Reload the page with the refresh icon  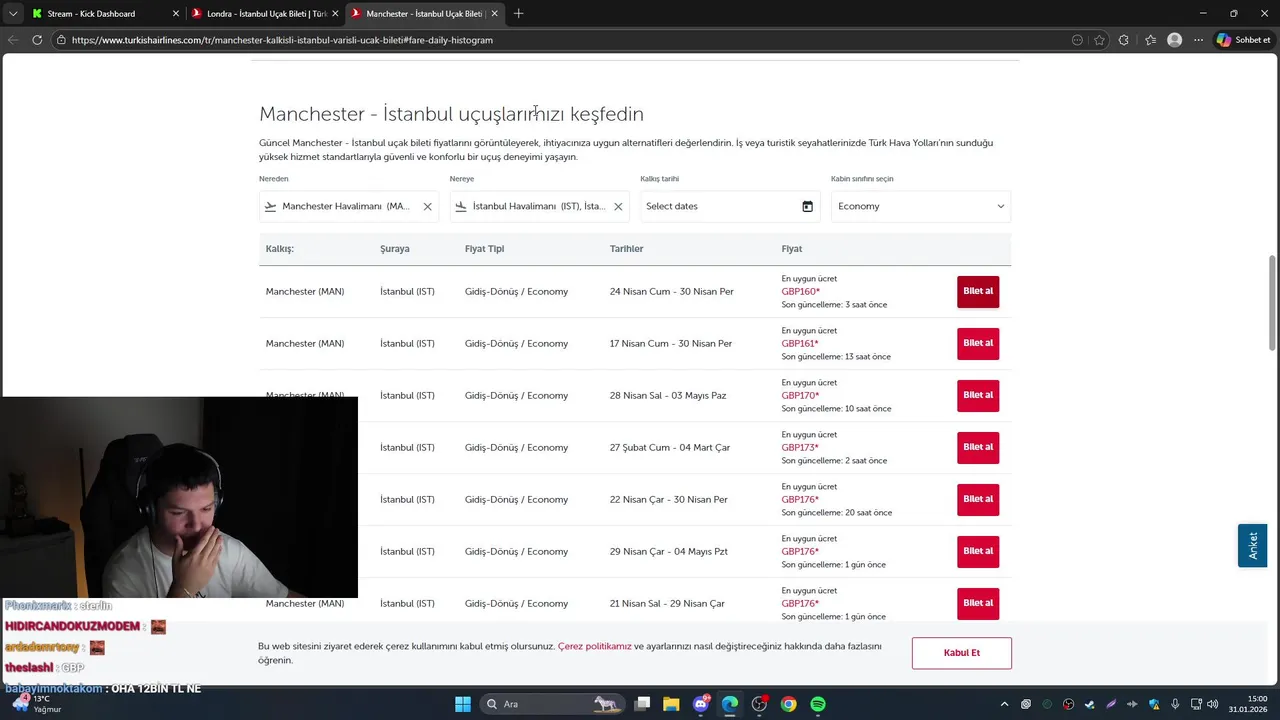point(37,40)
